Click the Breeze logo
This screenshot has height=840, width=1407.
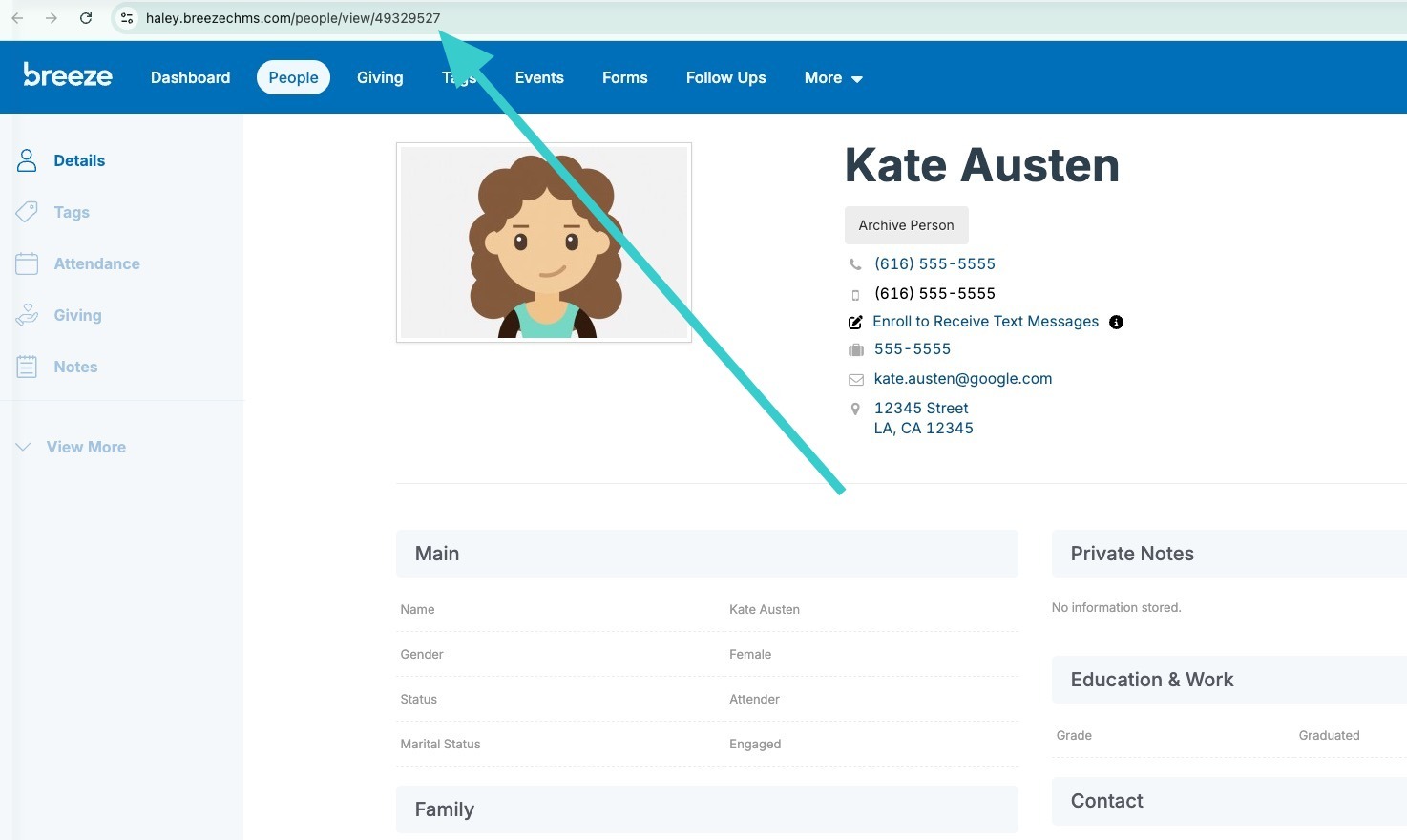click(68, 75)
